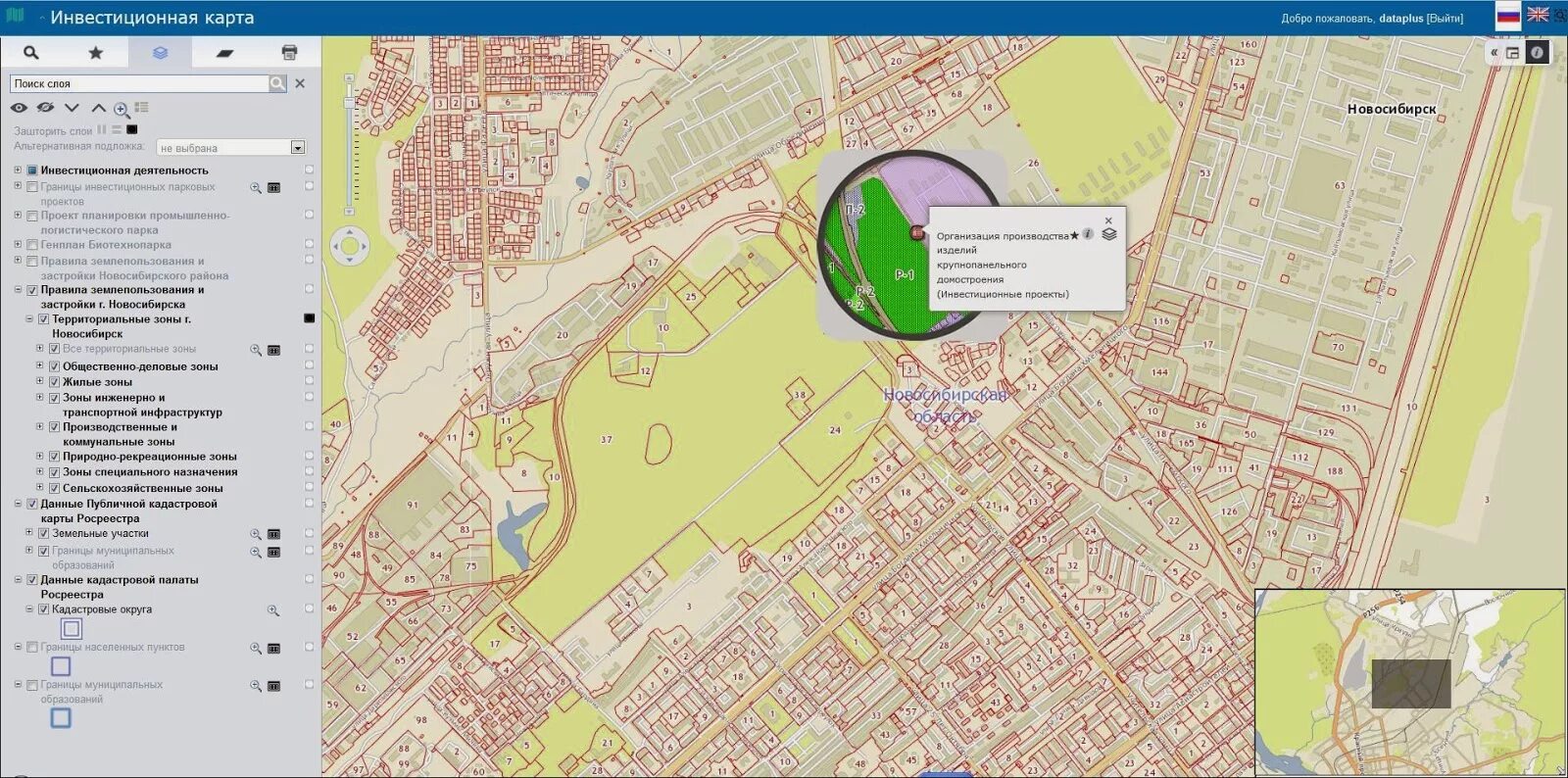
Task: Zoom to Границы инвестиционных парковых проектов layer
Action: [x=256, y=187]
